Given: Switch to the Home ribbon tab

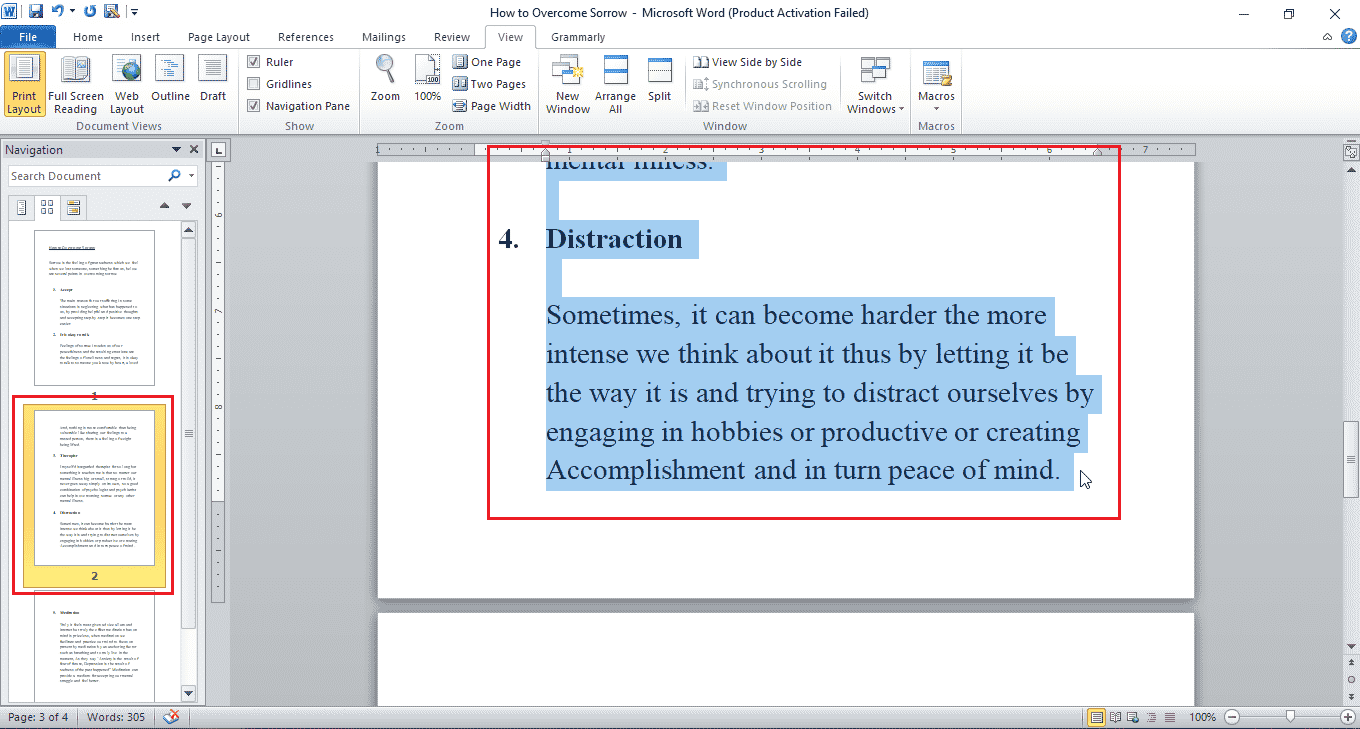Looking at the screenshot, I should point(88,37).
